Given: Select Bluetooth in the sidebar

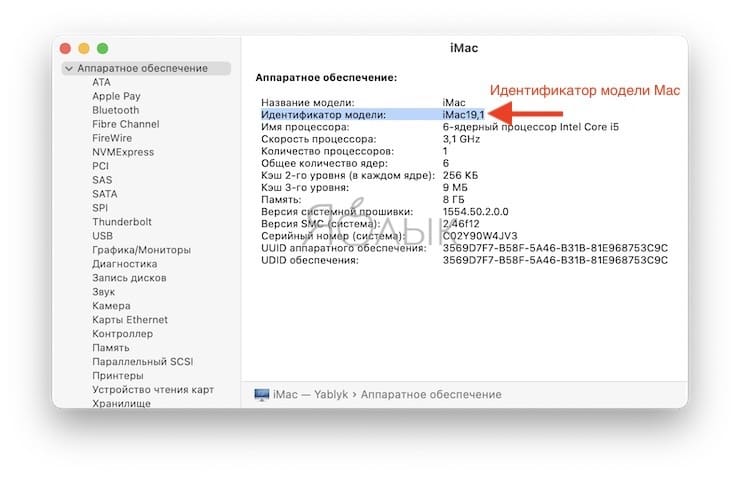Looking at the screenshot, I should pyautogui.click(x=116, y=110).
